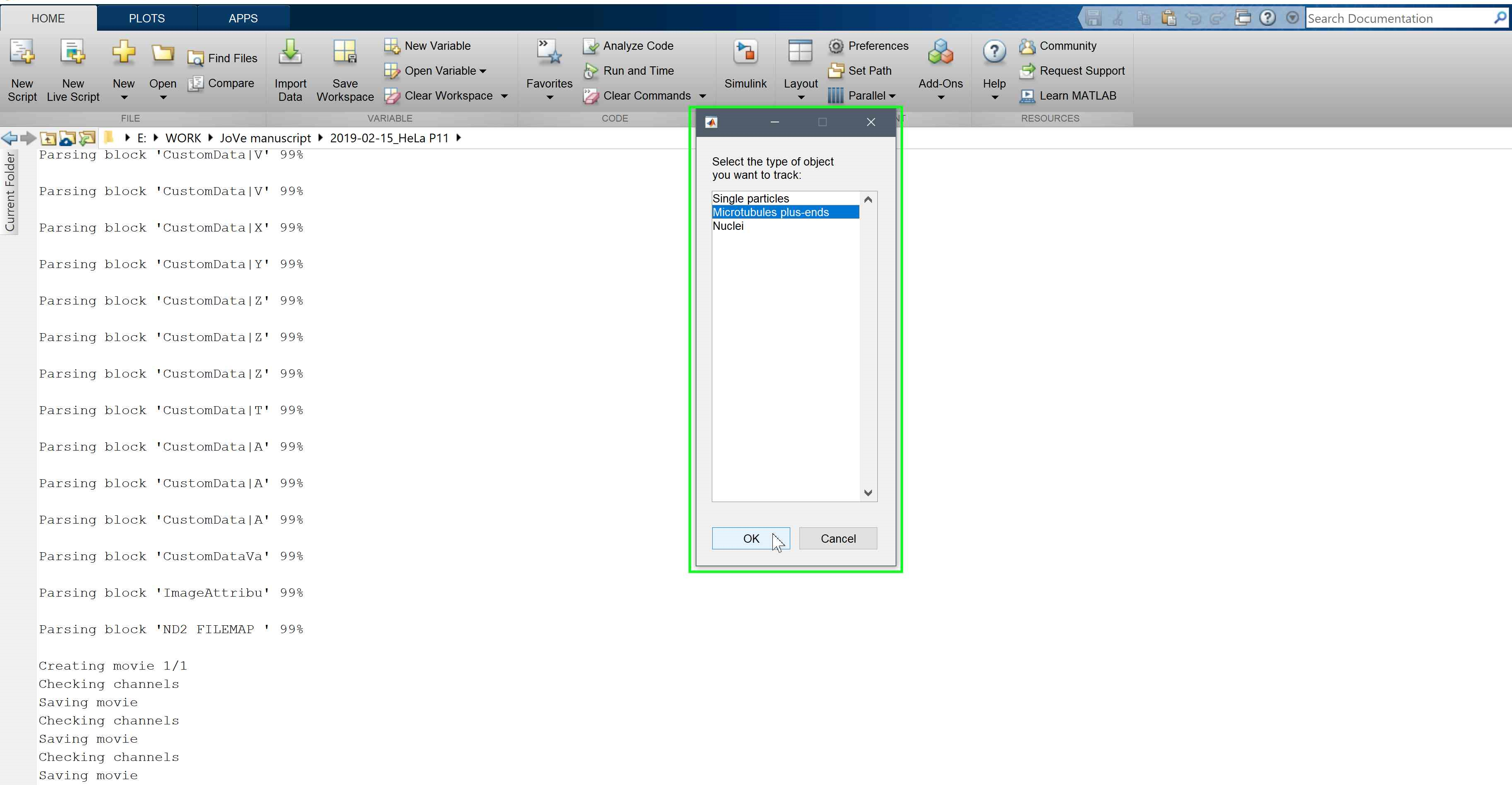Viewport: 1512px width, 785px height.
Task: Open the Preferences gear icon
Action: click(836, 46)
